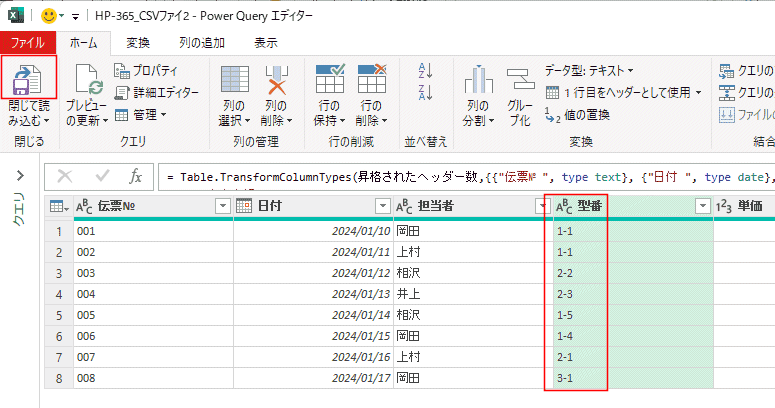775x408 pixels.
Task: Open the 型番 column filter dropdown
Action: [x=700, y=206]
